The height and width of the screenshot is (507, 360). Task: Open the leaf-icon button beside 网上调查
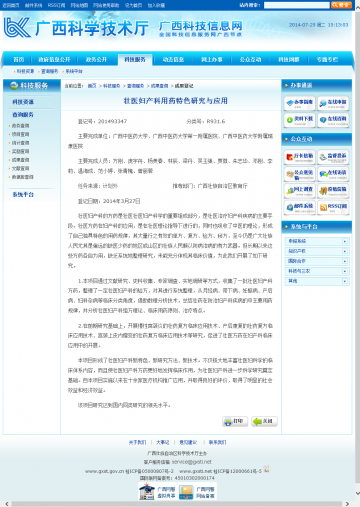(x=333, y=191)
